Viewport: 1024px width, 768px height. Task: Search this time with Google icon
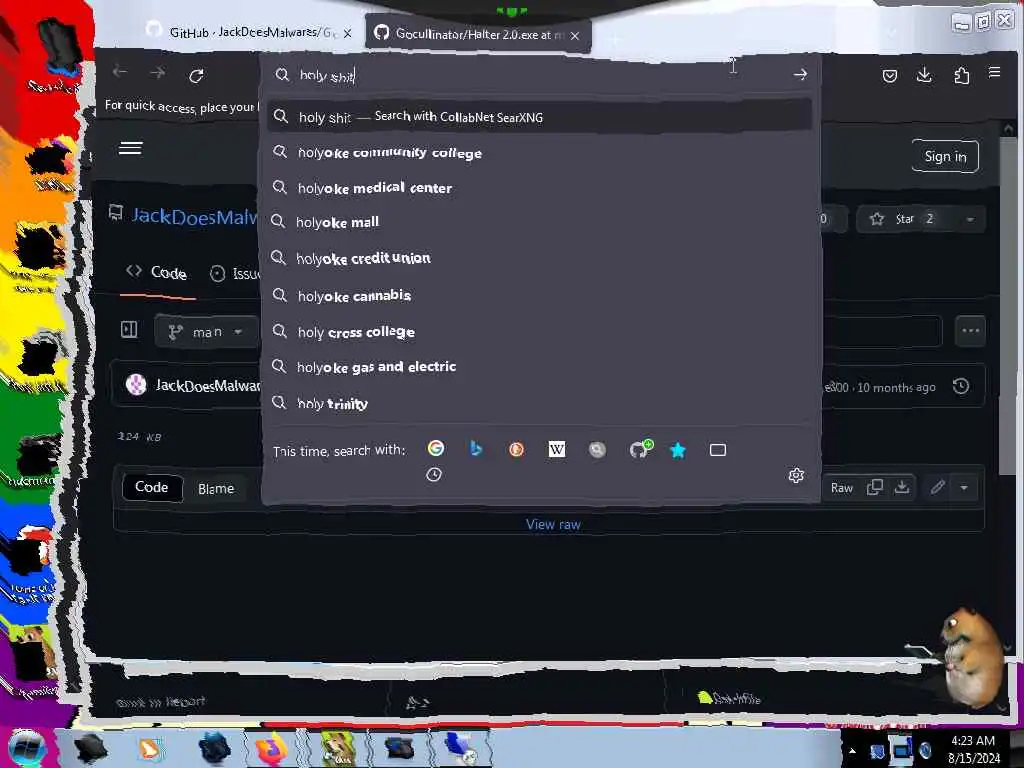click(436, 448)
